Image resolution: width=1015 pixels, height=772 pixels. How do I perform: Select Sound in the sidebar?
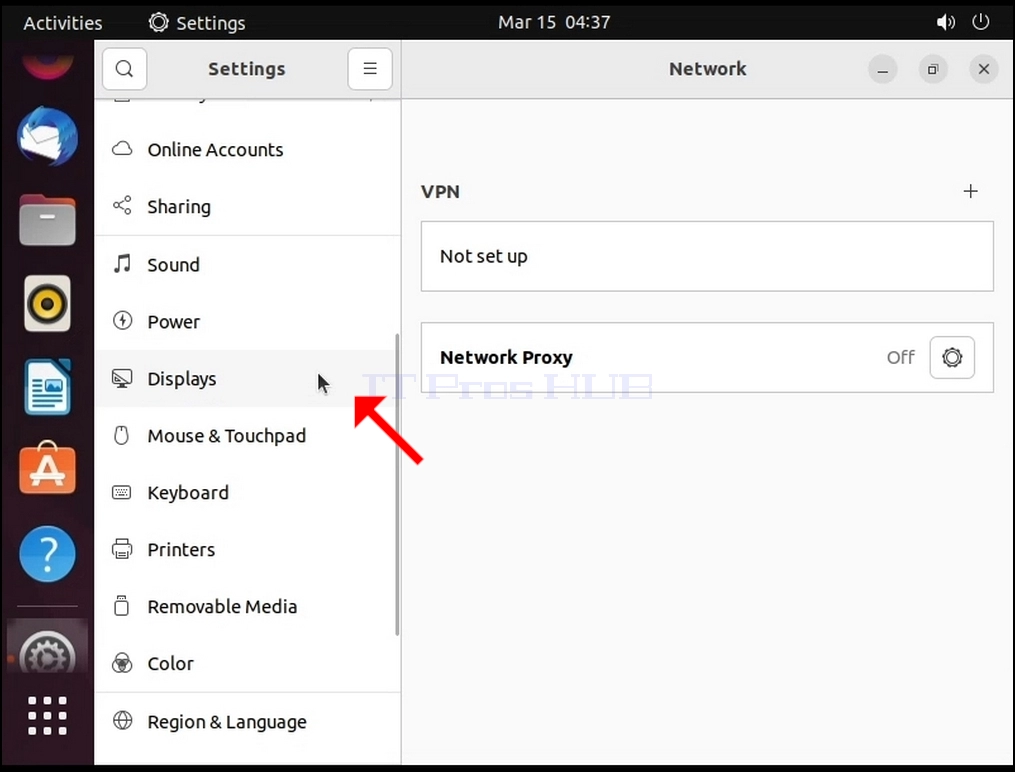246,265
